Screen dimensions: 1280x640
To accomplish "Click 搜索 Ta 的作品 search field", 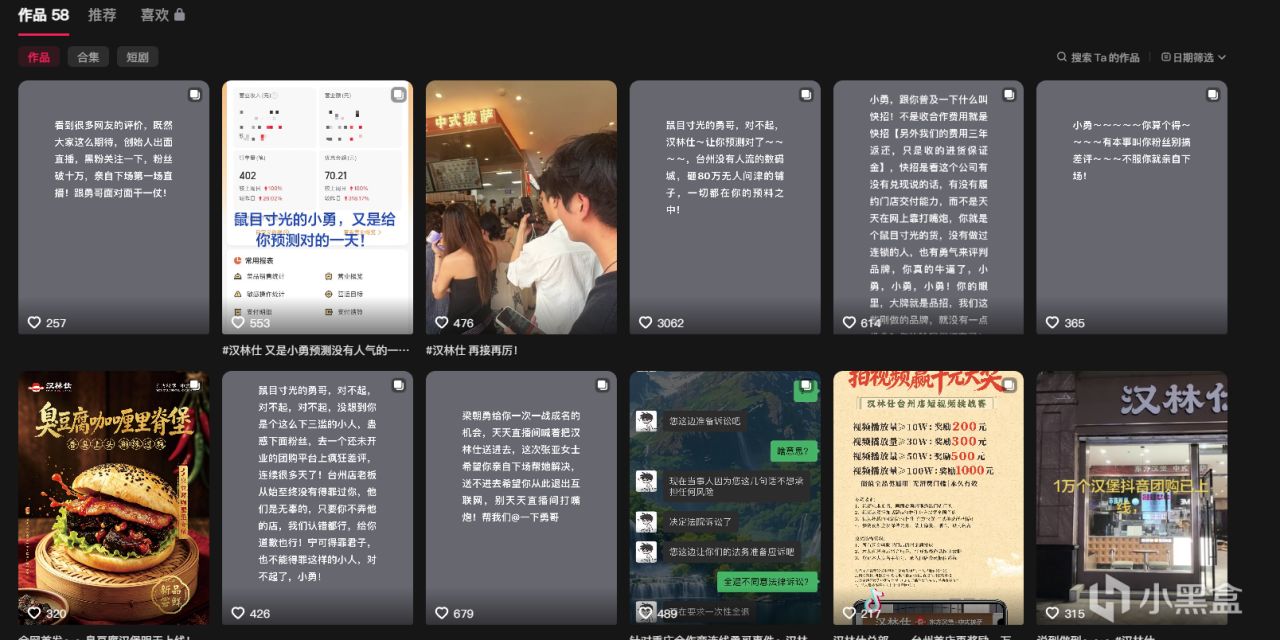I will point(1098,57).
